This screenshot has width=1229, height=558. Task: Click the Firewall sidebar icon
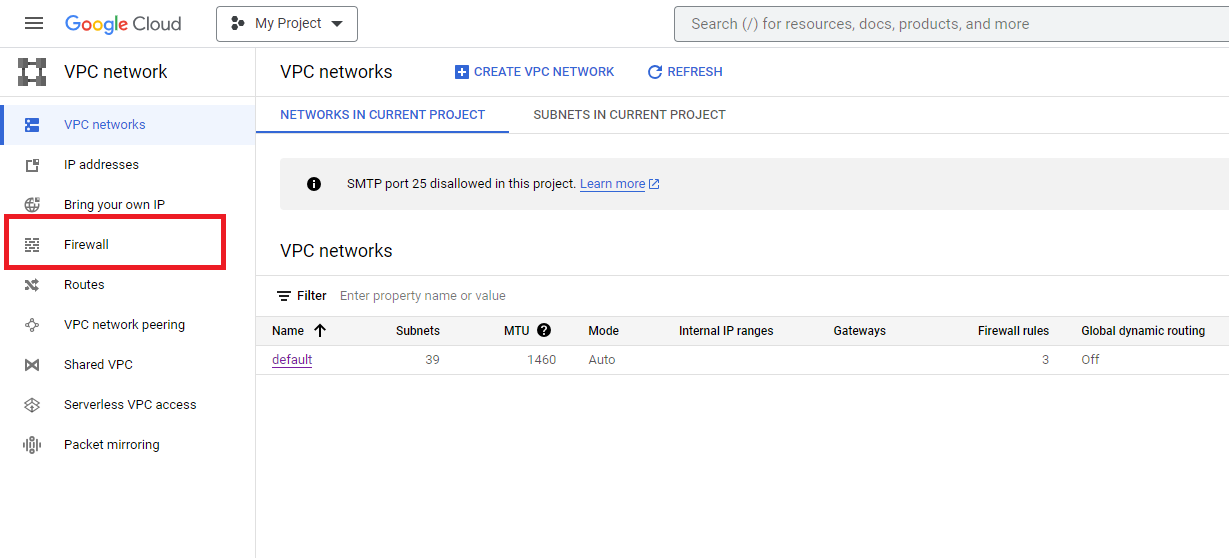click(x=32, y=245)
